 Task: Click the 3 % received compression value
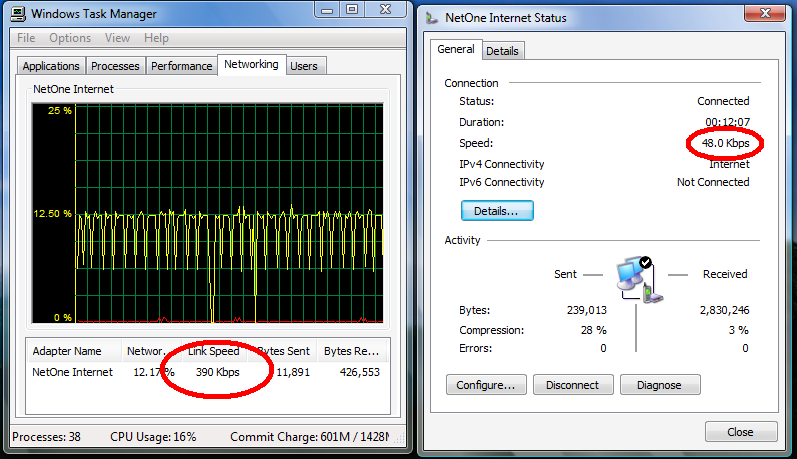[739, 330]
